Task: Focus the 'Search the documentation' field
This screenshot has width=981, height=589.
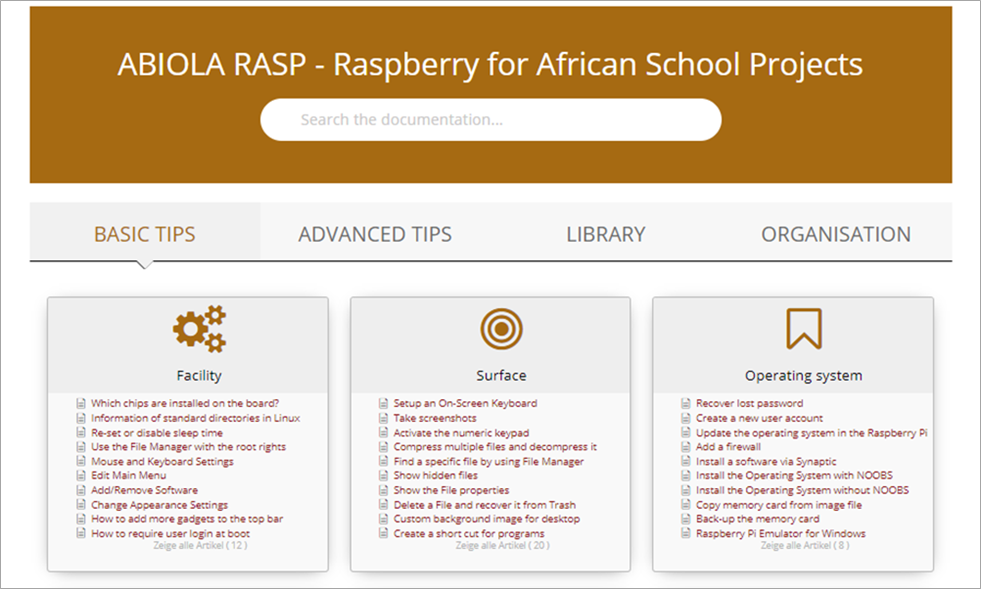Action: (490, 120)
